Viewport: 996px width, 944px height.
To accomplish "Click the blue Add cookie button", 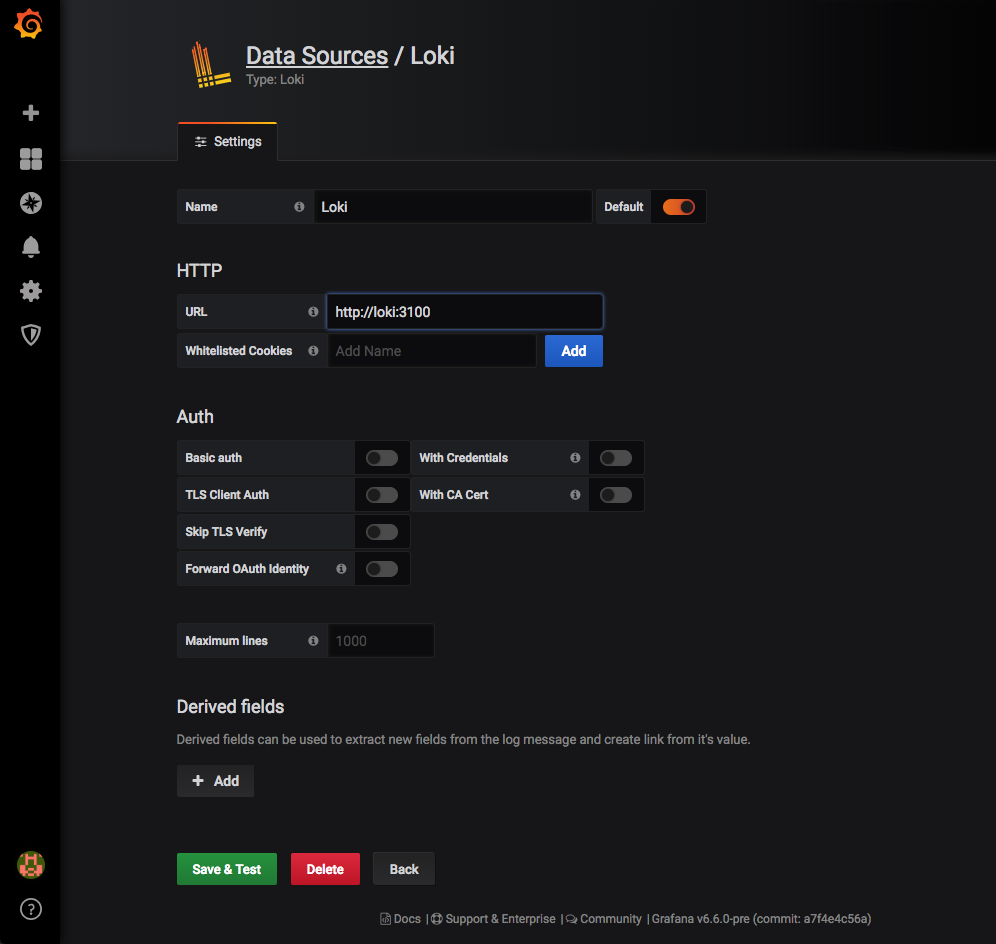I will pos(574,351).
